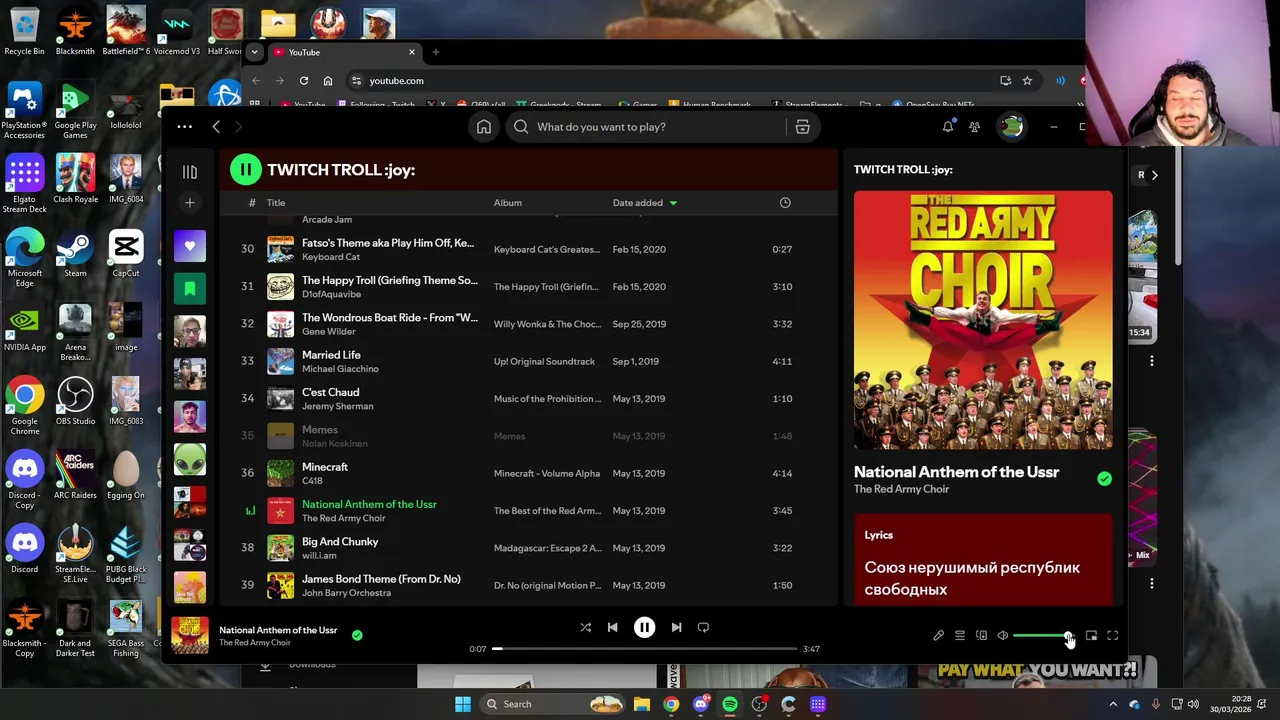Open Chrome tab search dropdown arrow
This screenshot has width=1280, height=720.
(x=255, y=52)
